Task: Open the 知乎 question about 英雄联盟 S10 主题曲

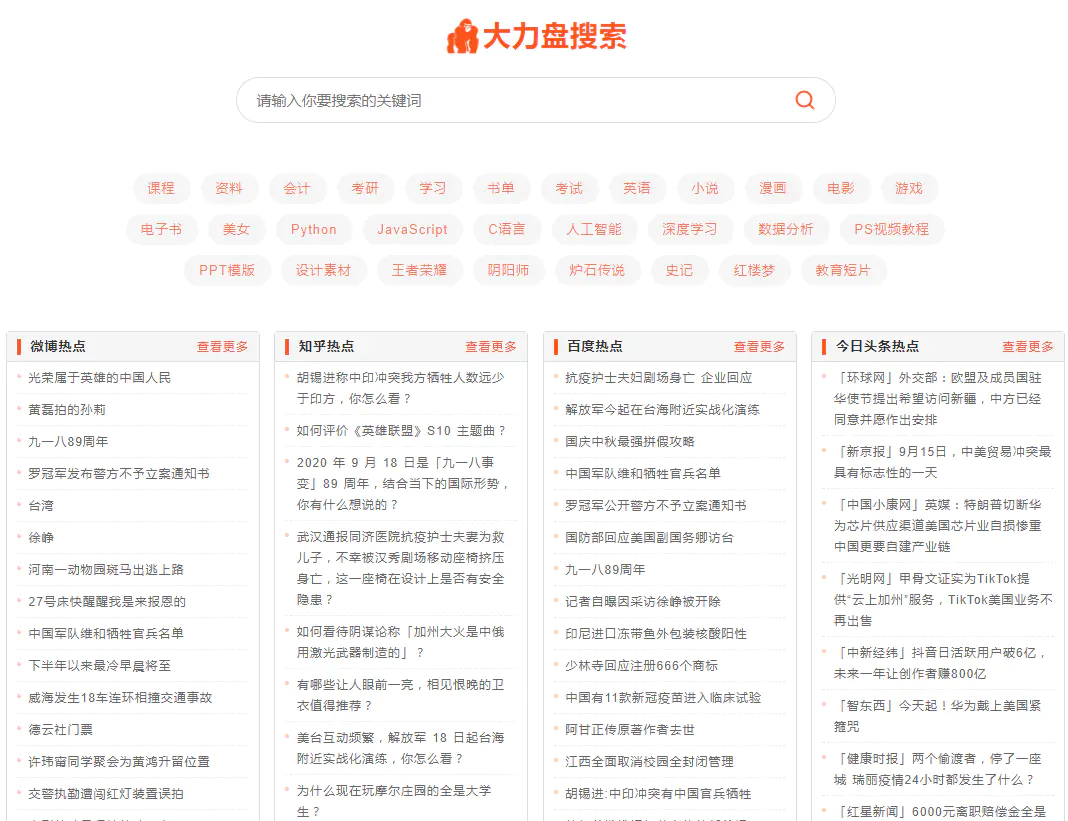Action: click(401, 431)
